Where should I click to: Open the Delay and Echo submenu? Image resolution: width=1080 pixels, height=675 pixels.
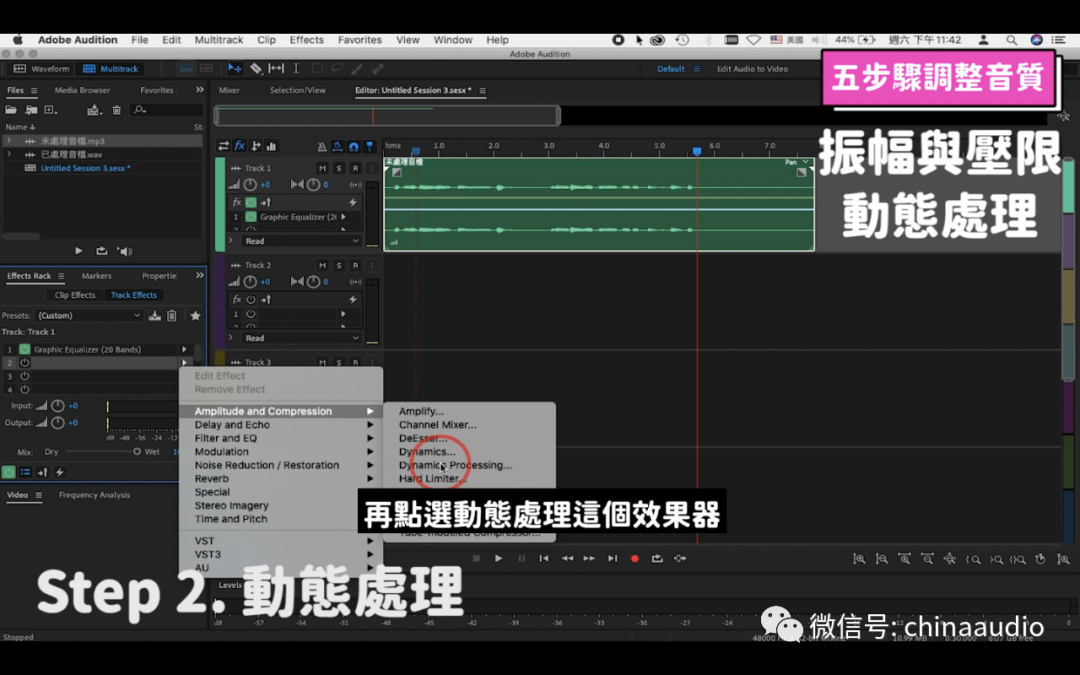(281, 425)
